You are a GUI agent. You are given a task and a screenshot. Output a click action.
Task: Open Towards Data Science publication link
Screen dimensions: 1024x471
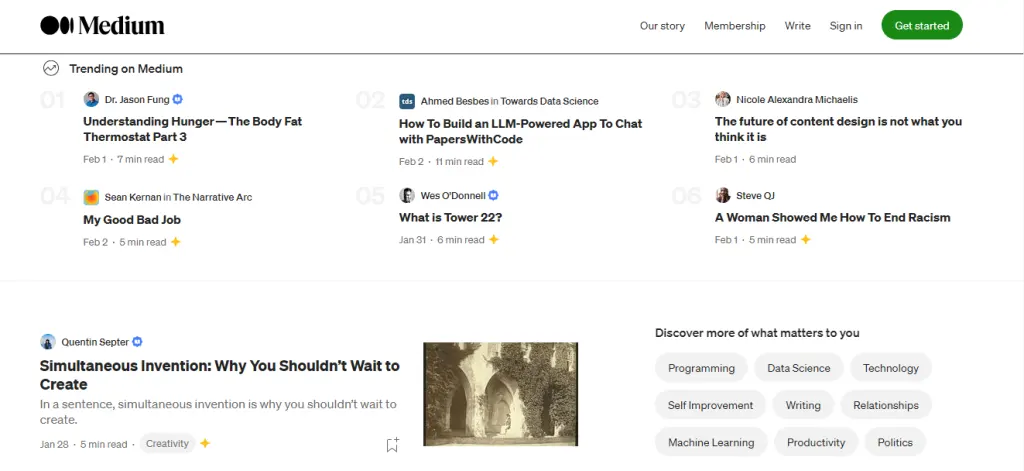pyautogui.click(x=549, y=101)
